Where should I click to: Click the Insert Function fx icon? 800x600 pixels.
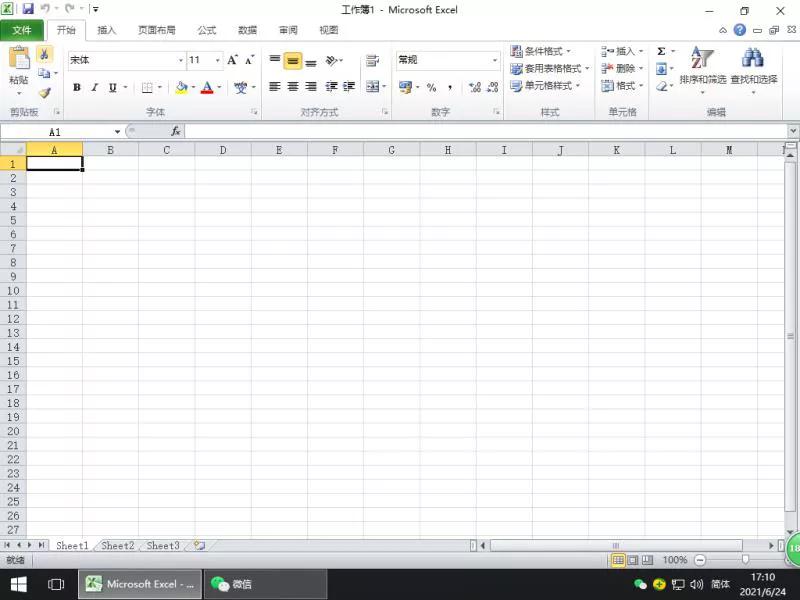(x=176, y=132)
